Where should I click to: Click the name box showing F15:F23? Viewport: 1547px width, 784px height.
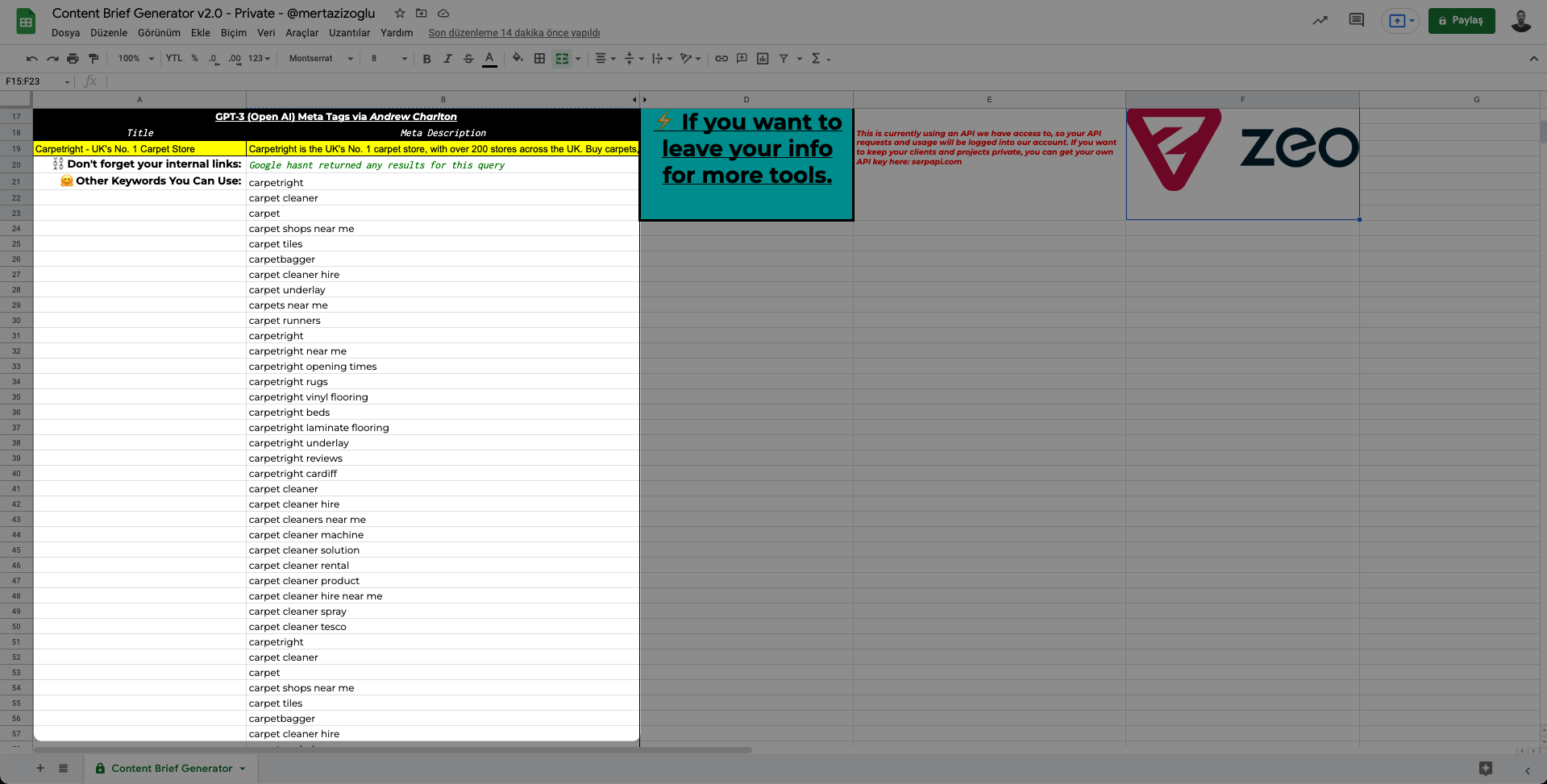[37, 81]
